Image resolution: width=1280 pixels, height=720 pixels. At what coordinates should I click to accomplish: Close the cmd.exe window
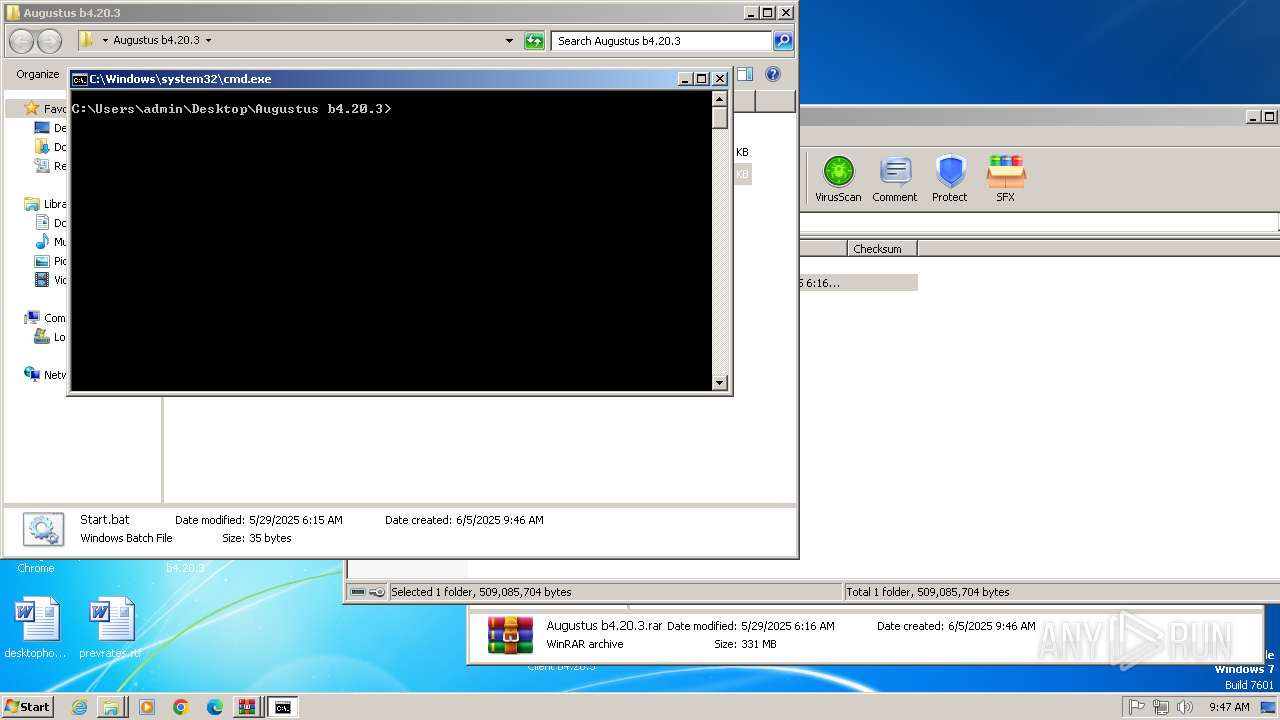[719, 79]
